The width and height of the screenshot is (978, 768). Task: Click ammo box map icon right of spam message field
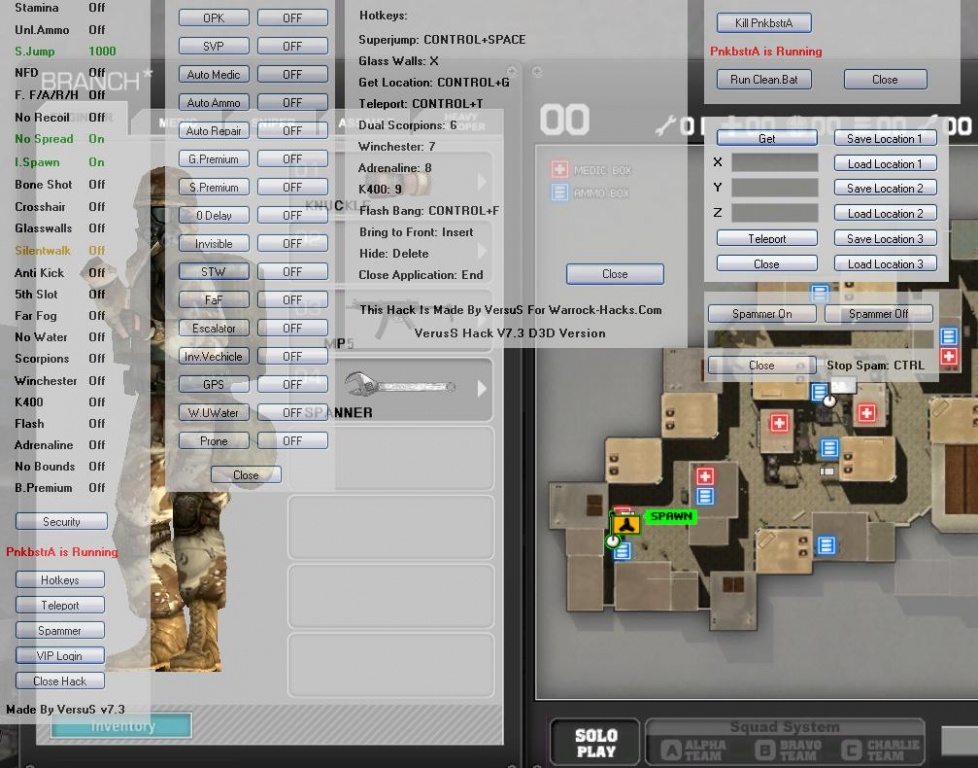[x=949, y=336]
